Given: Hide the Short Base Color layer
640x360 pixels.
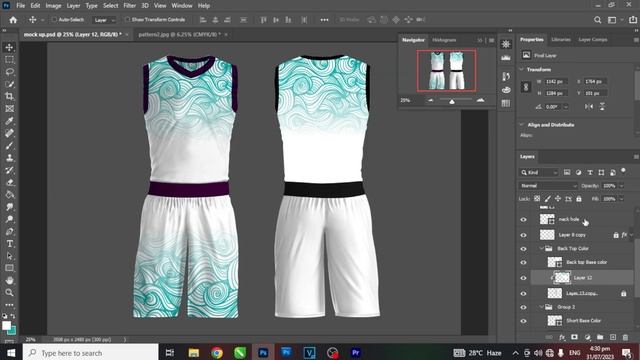Looking at the screenshot, I should 523,321.
